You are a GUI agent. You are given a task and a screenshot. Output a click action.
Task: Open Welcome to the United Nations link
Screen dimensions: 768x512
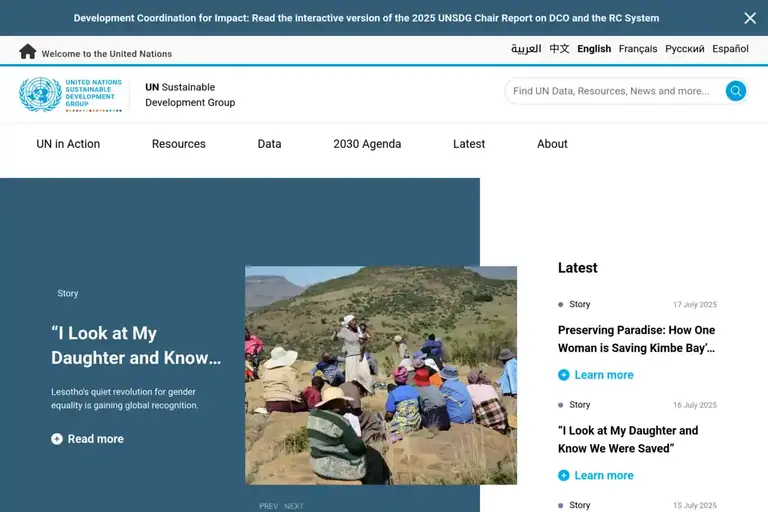[107, 54]
